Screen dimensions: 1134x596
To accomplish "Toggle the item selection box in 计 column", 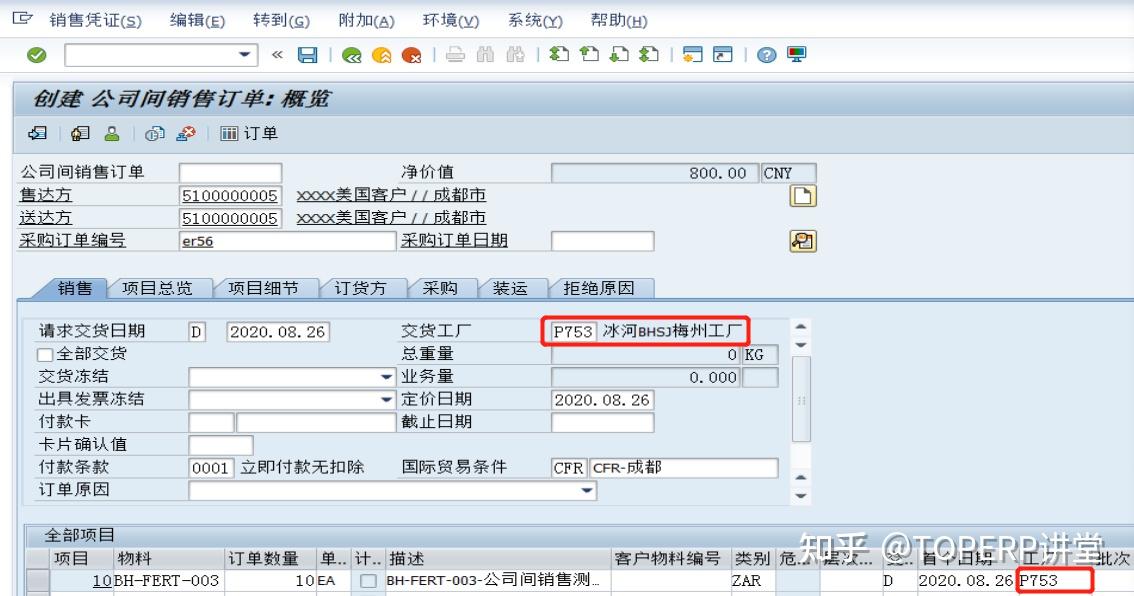I will [367, 578].
